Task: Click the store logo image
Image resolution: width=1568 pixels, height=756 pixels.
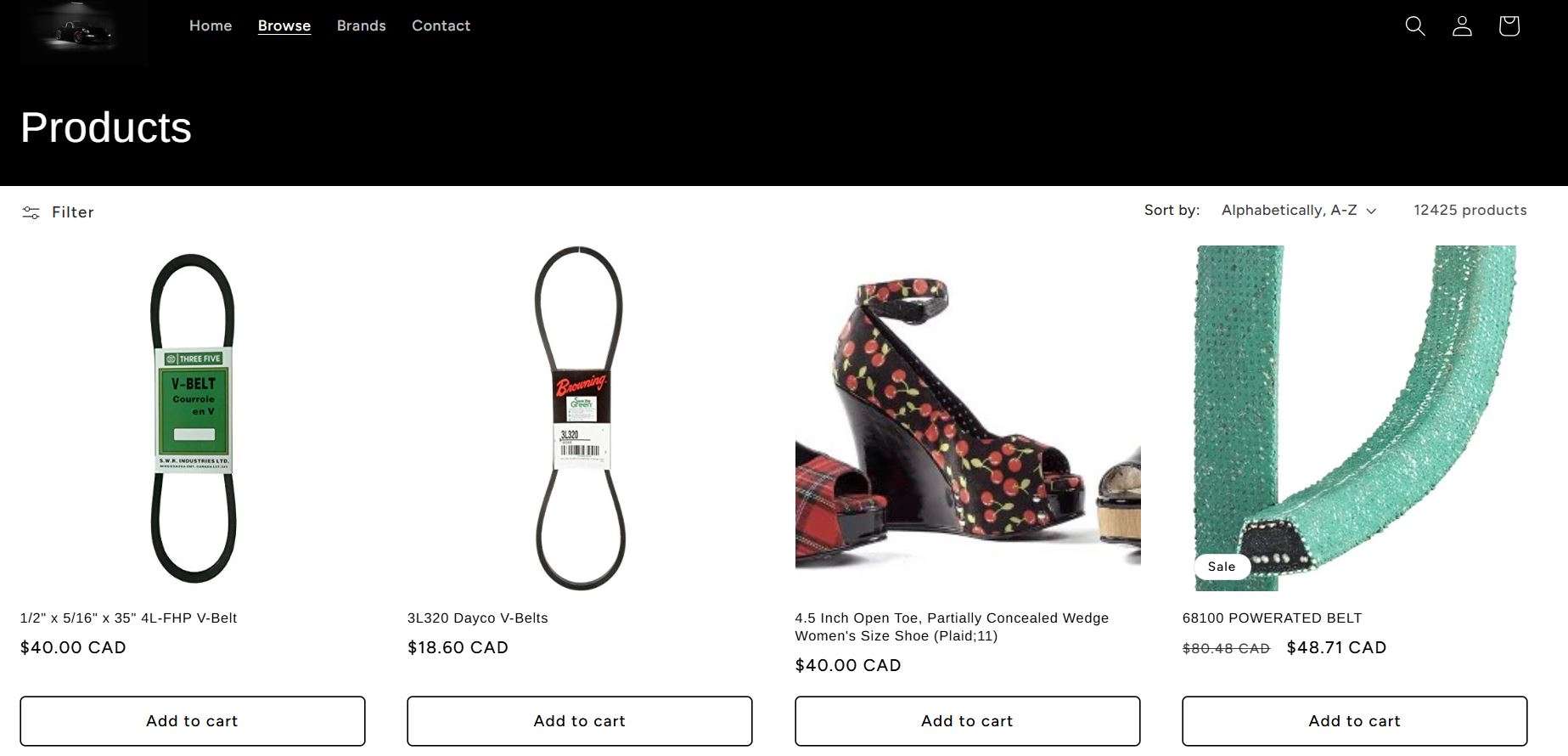Action: 82,33
